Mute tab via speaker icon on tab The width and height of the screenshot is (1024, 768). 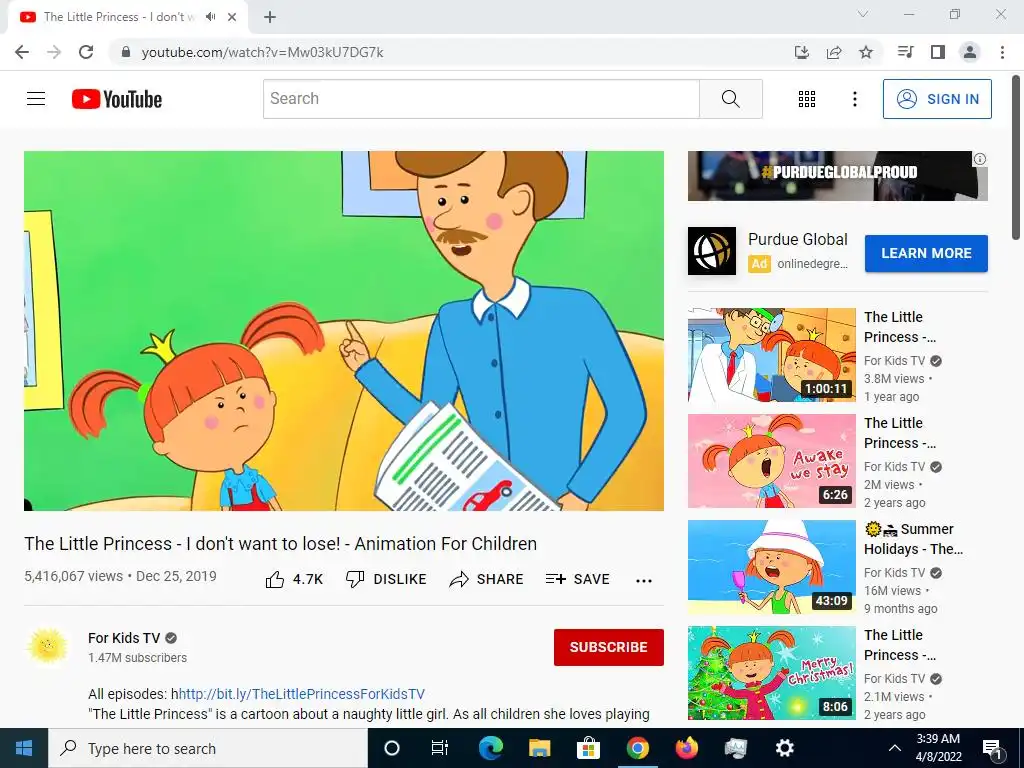coord(210,17)
